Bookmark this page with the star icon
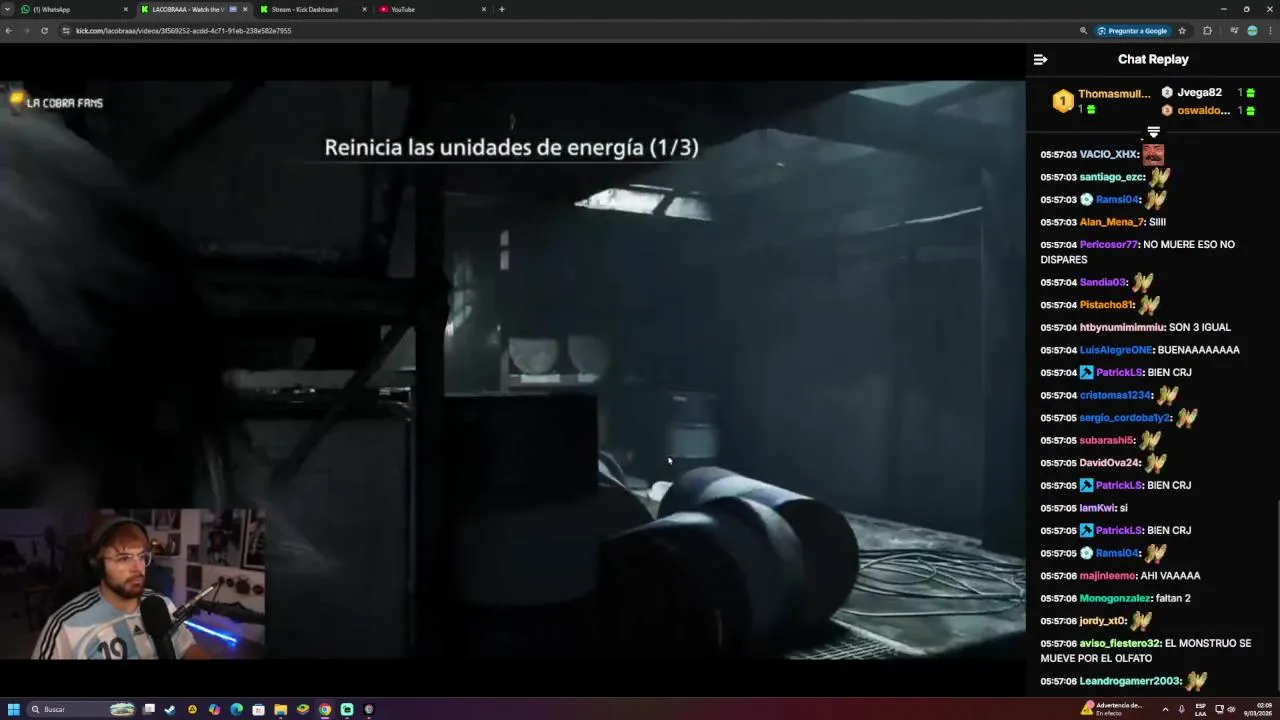The image size is (1280, 720). [x=1182, y=31]
